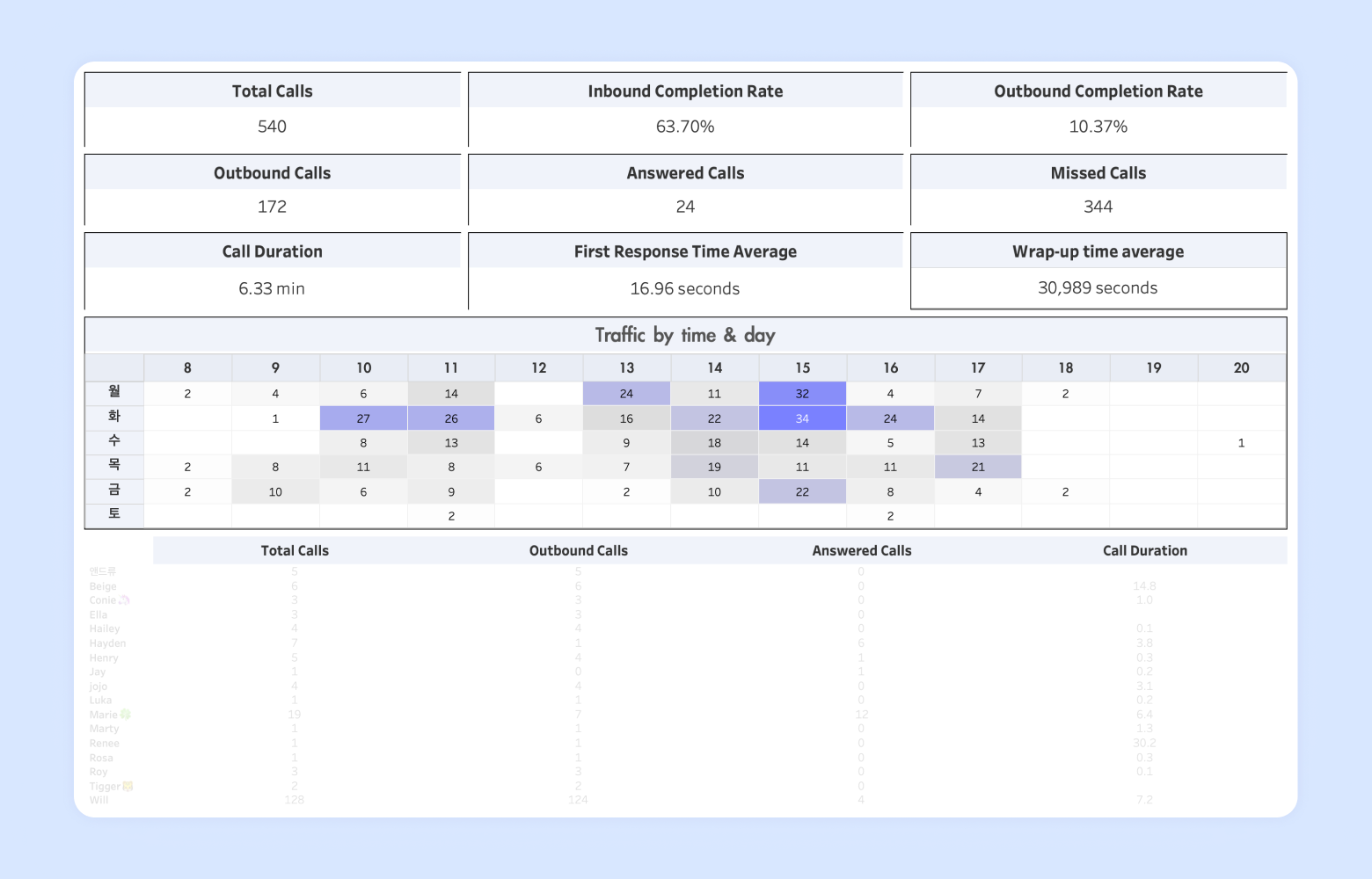Viewport: 1372px width, 879px height.
Task: Click hour 15 column header in traffic heatmap
Action: click(802, 367)
